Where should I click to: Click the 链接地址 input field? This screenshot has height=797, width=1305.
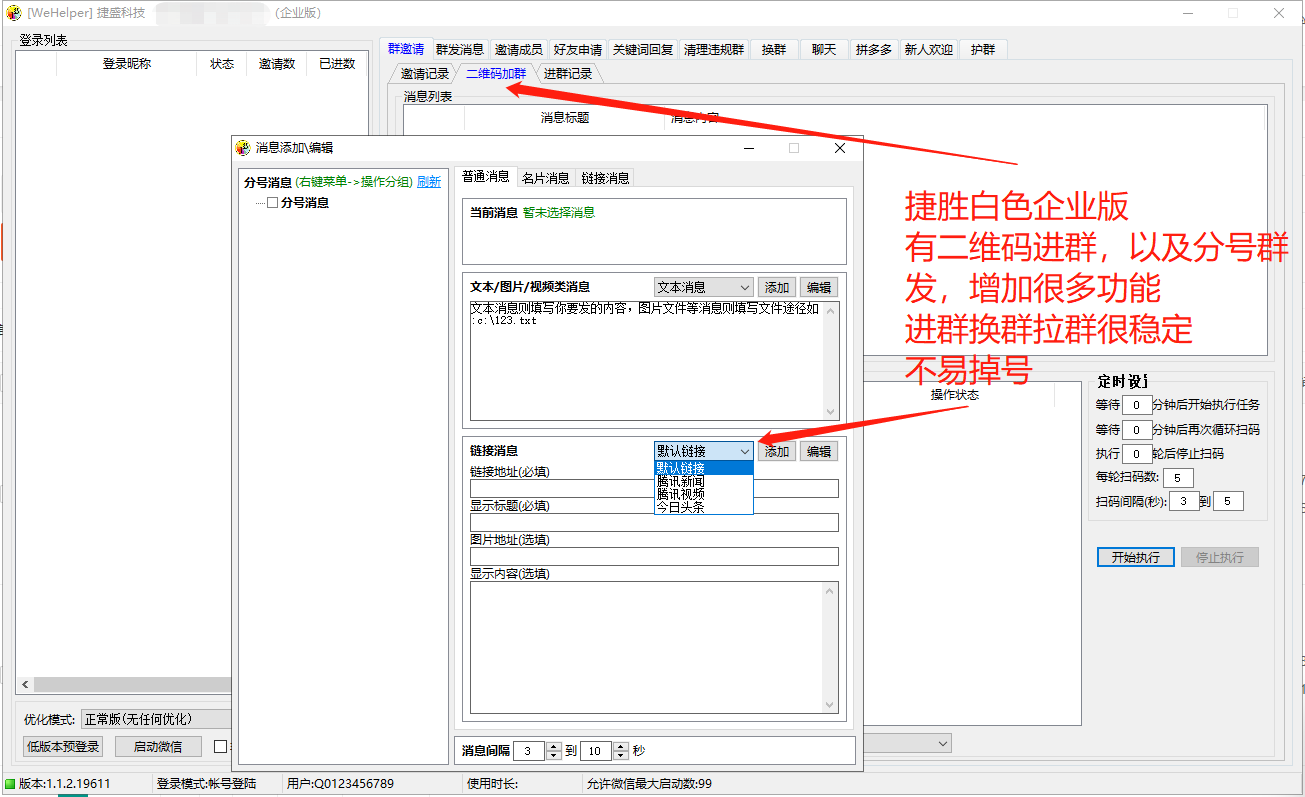[x=654, y=489]
